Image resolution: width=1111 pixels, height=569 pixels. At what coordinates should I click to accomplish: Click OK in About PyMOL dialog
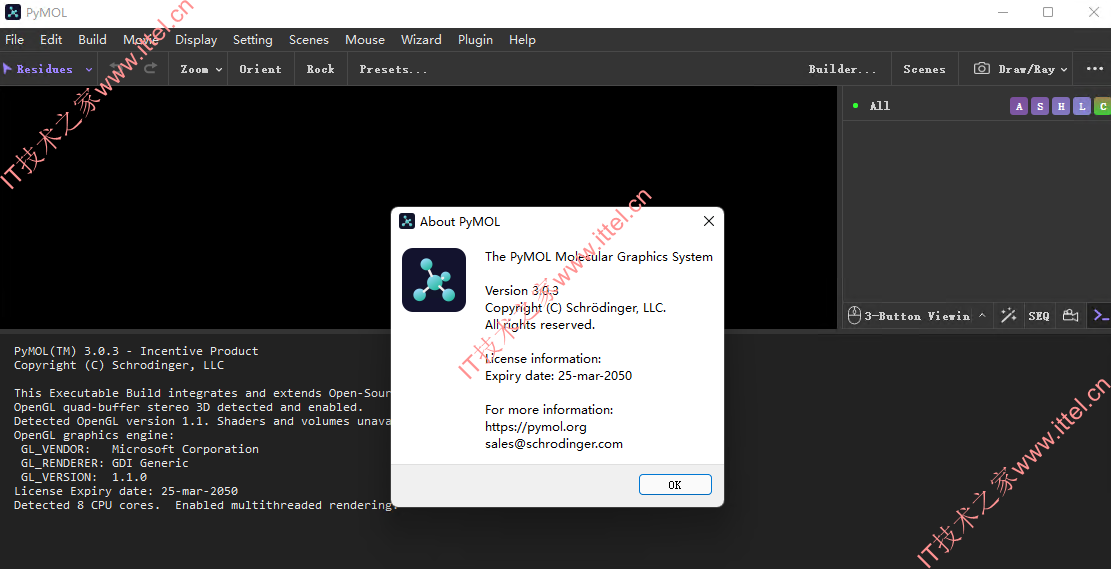point(675,485)
